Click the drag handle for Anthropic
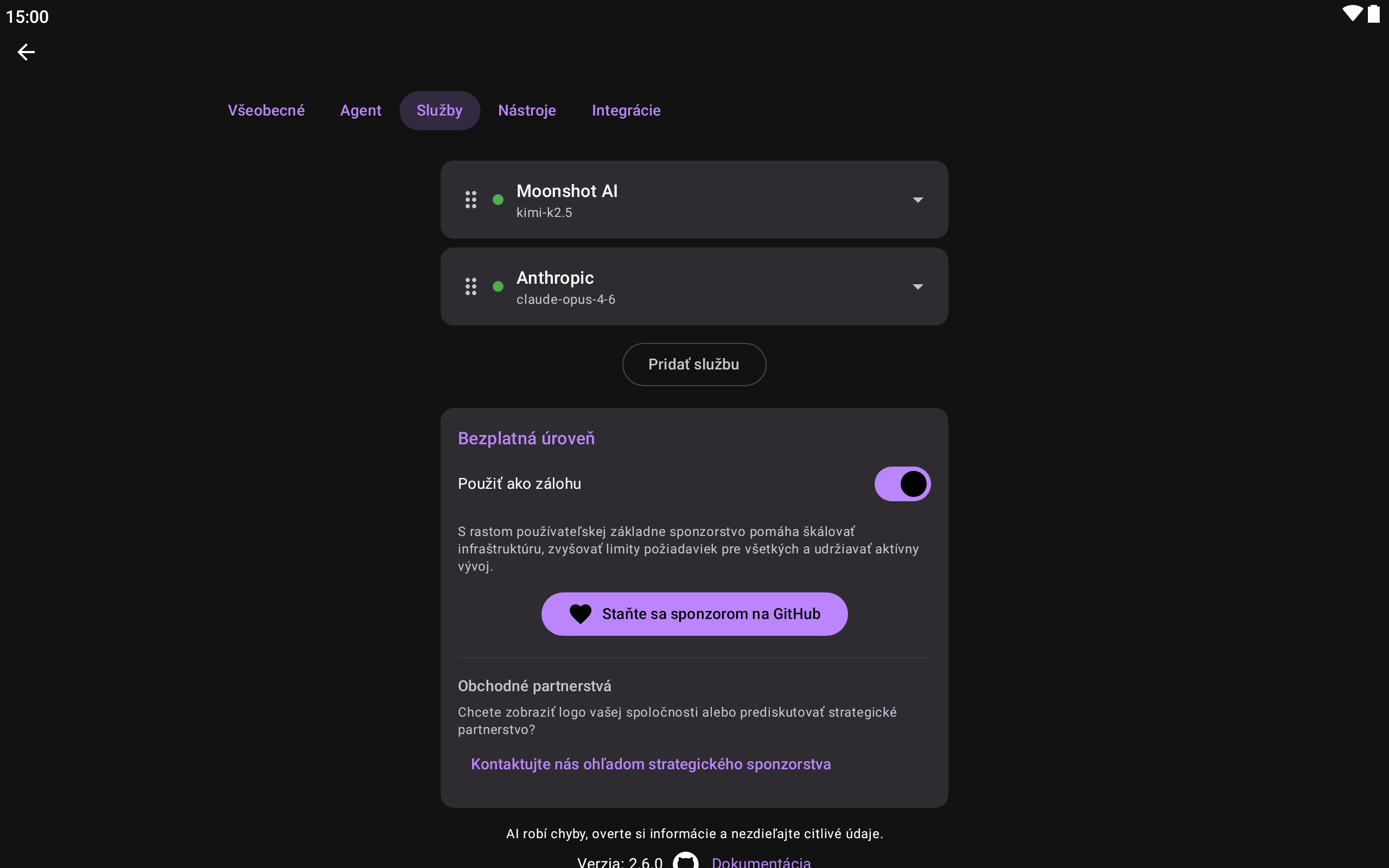This screenshot has width=1389, height=868. tap(470, 286)
